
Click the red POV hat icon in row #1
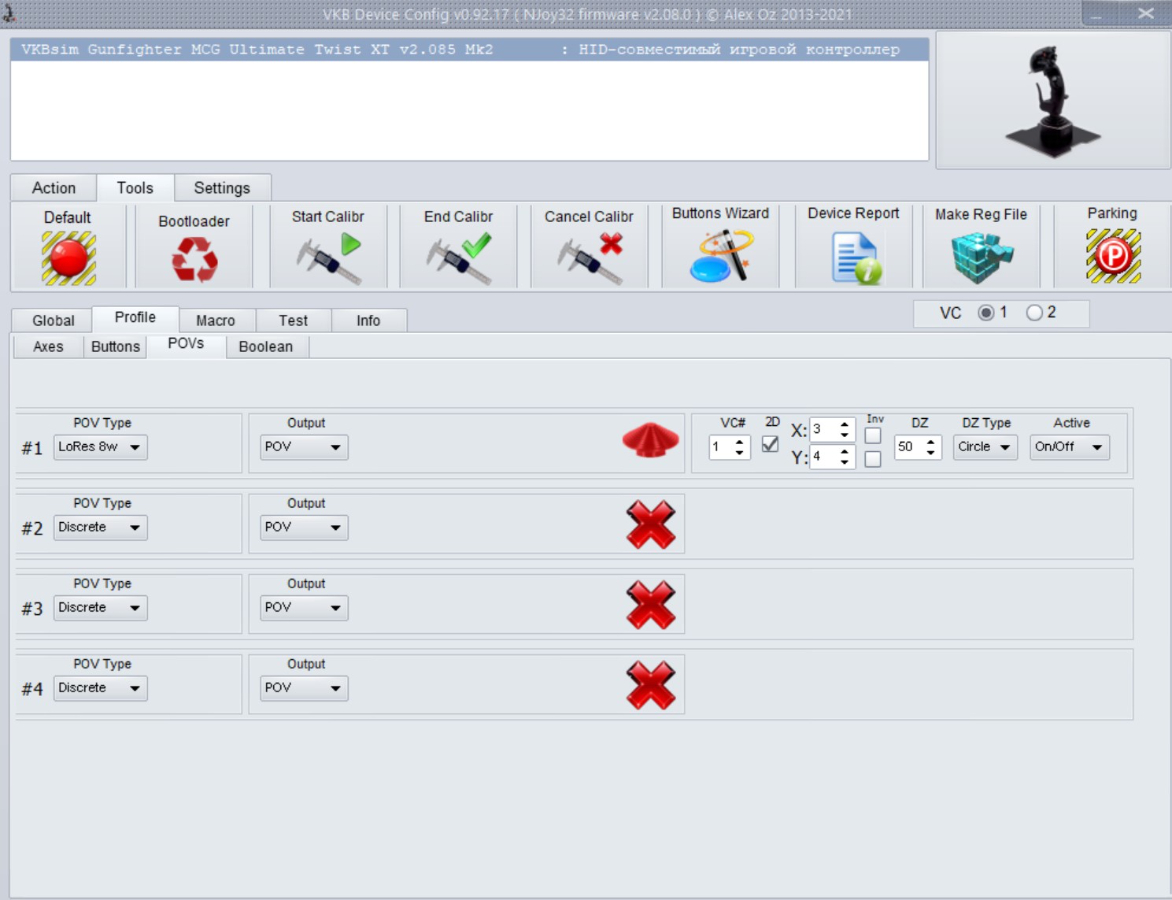[x=650, y=440]
